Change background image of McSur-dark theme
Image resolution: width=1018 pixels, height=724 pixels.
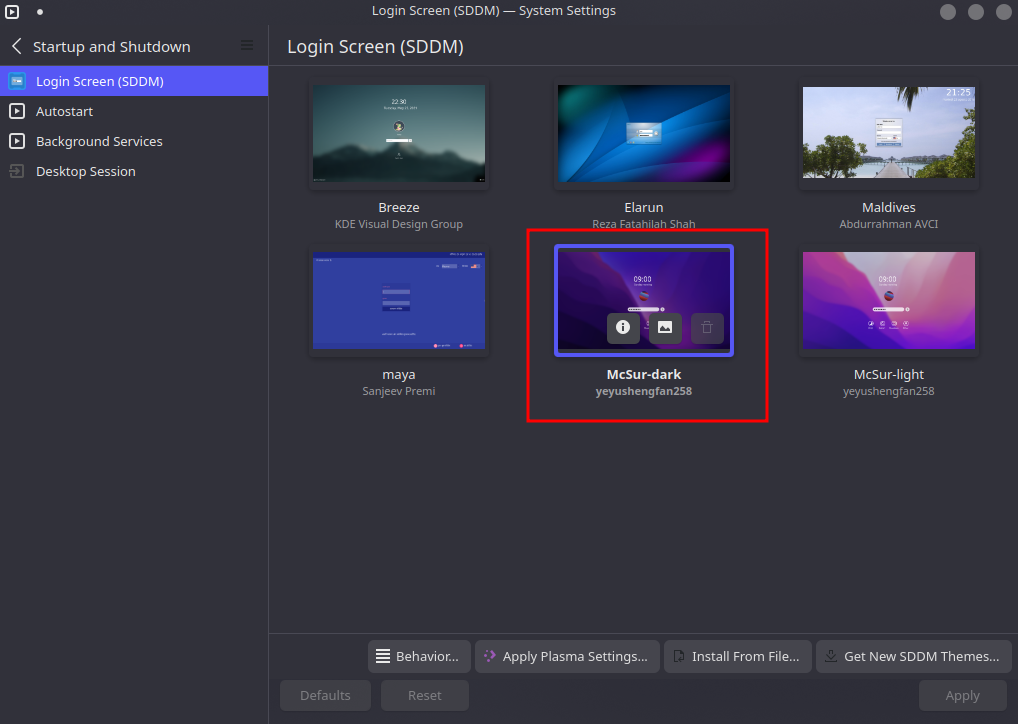click(665, 327)
